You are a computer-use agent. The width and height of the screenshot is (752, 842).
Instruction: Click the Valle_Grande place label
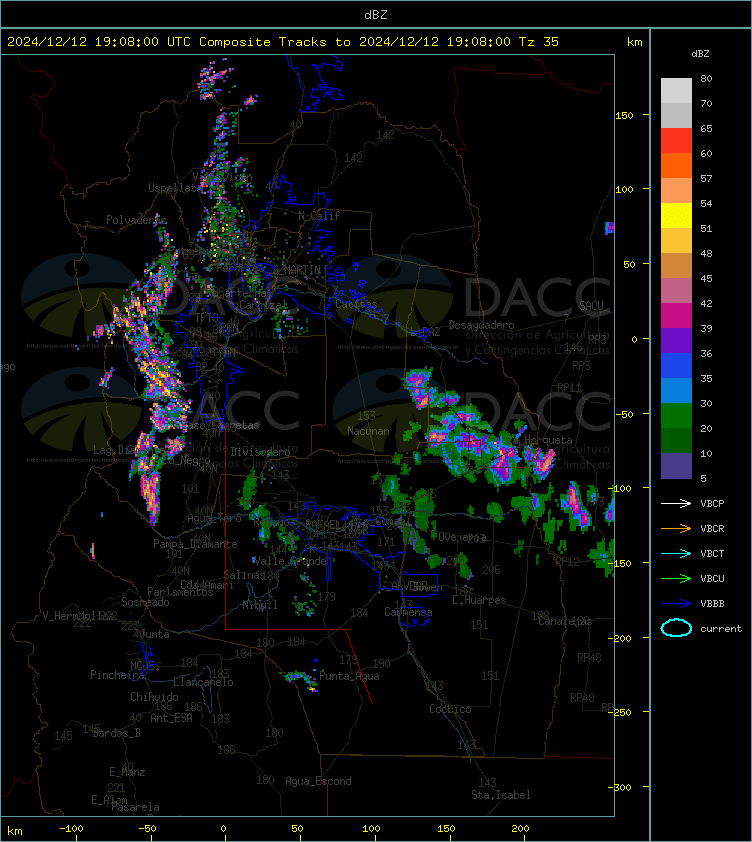[x=289, y=561]
